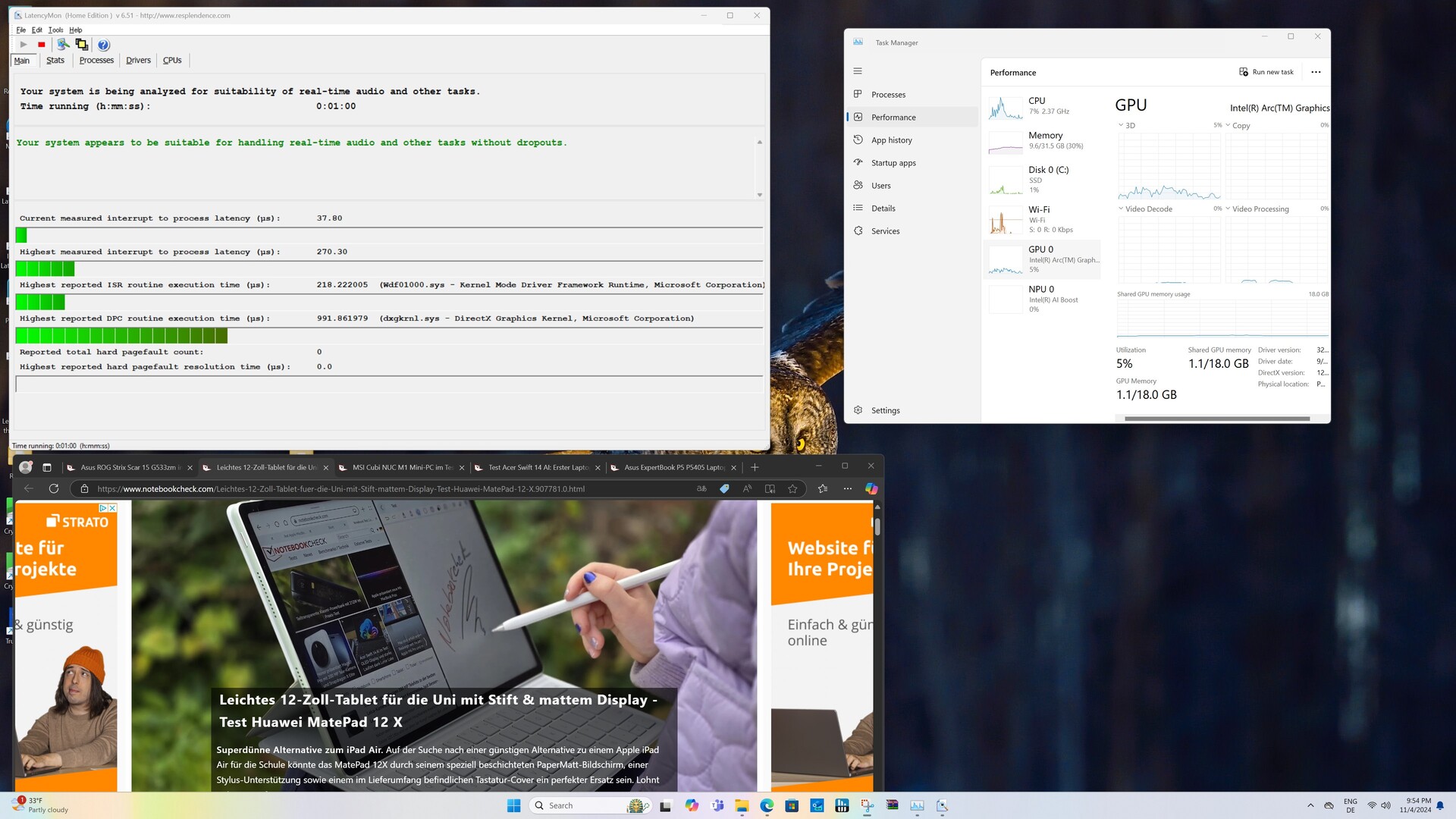Open Task Manager Settings gear
The height and width of the screenshot is (819, 1456).
[858, 410]
